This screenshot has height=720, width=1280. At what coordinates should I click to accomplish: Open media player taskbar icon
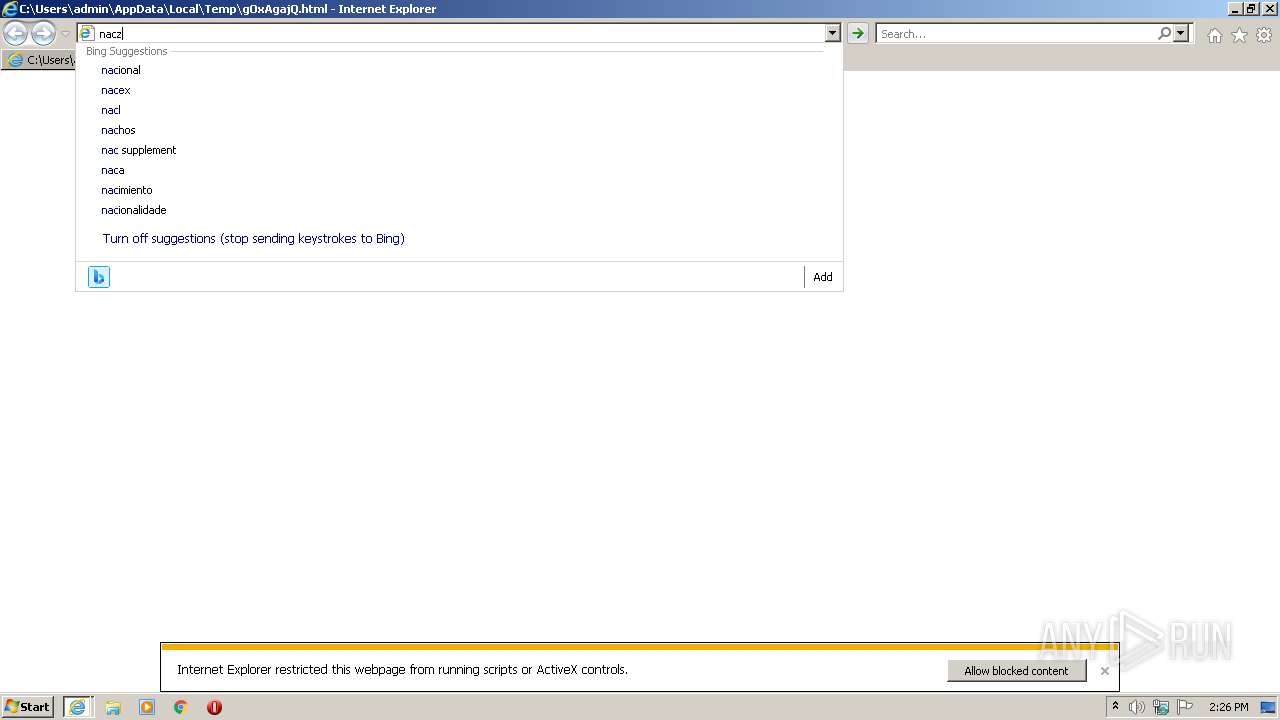point(147,707)
